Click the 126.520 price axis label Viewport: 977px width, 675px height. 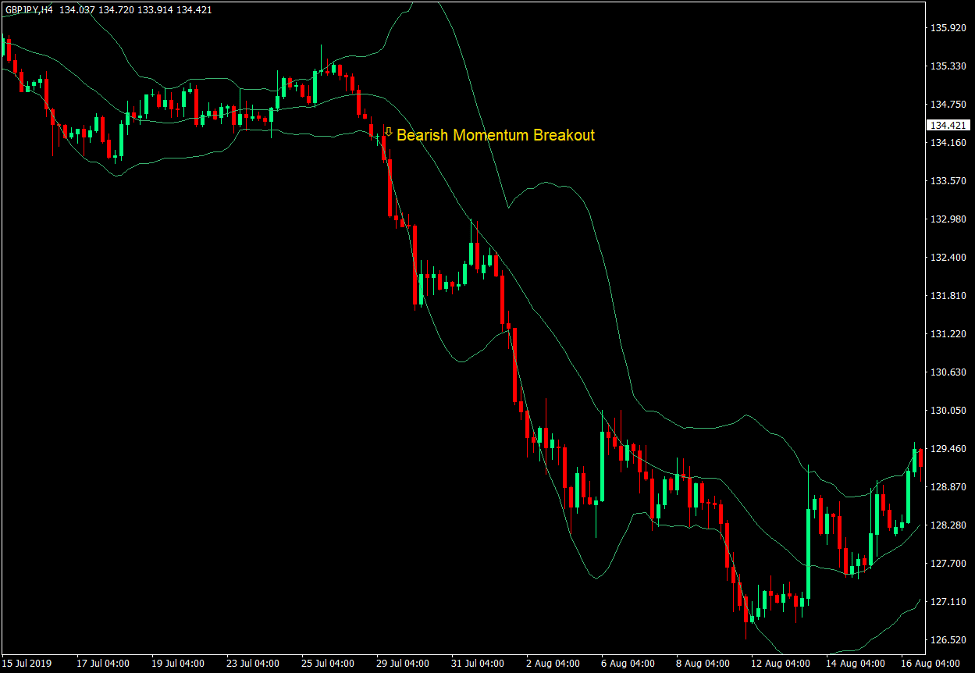947,640
